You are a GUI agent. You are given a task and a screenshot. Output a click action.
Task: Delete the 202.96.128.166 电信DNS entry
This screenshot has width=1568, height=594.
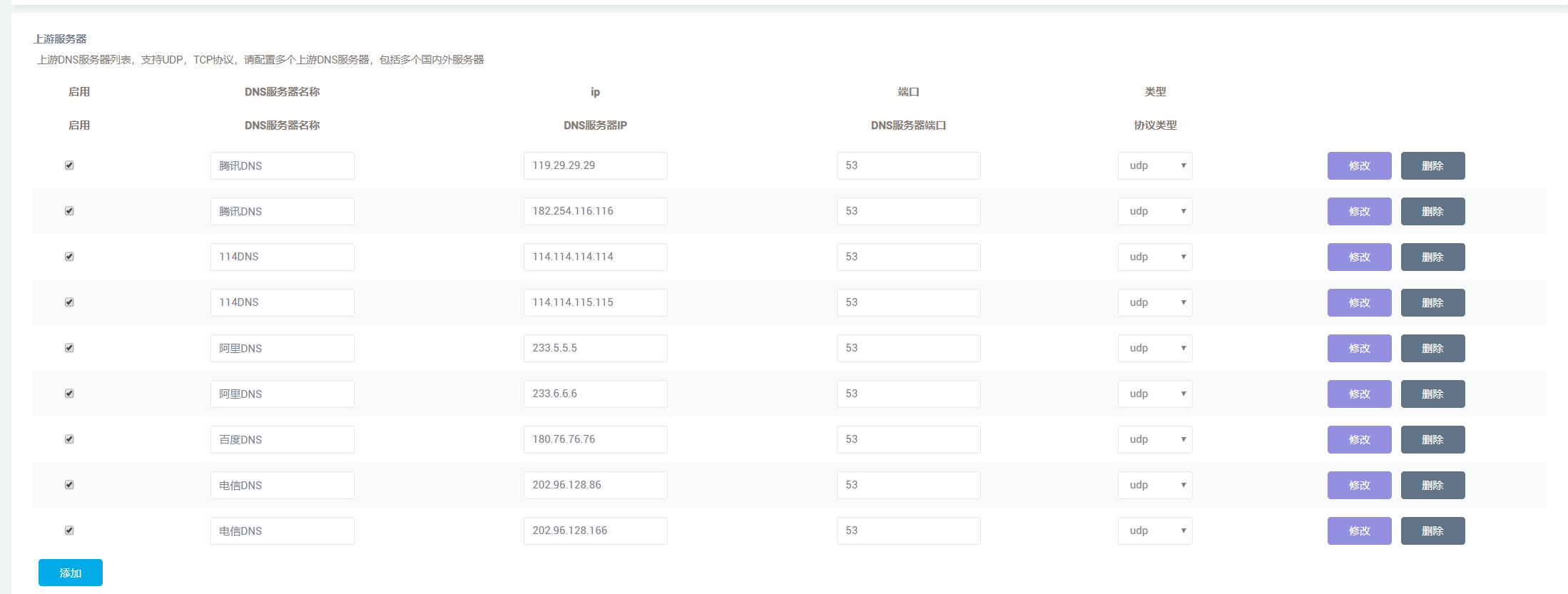pos(1432,531)
